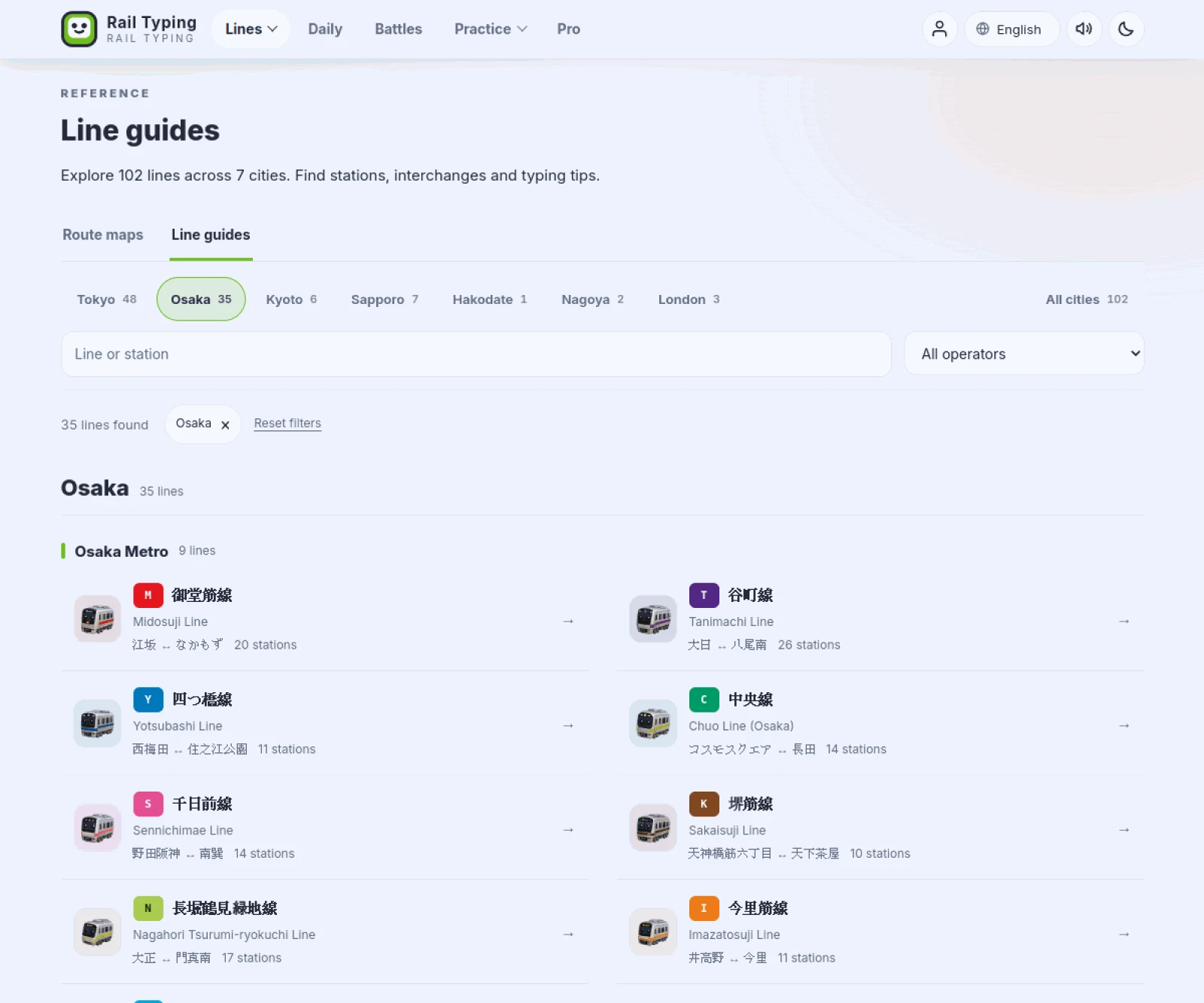Screen dimensions: 1204x1003
Task: Switch to dark mode moon icon
Action: 1126,29
